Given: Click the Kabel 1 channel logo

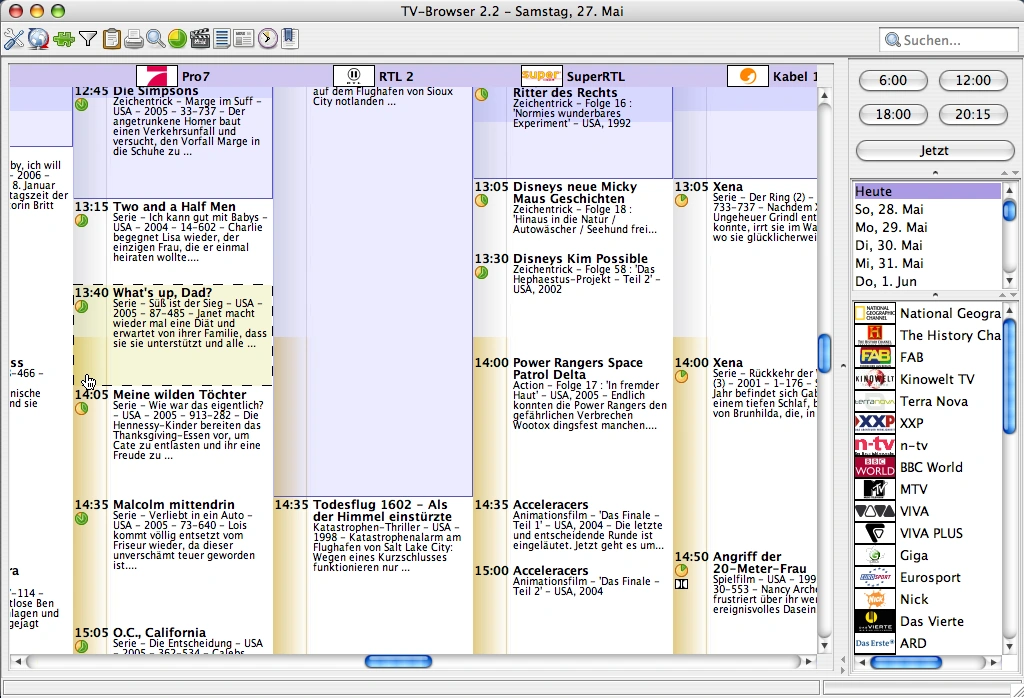Looking at the screenshot, I should (x=748, y=76).
